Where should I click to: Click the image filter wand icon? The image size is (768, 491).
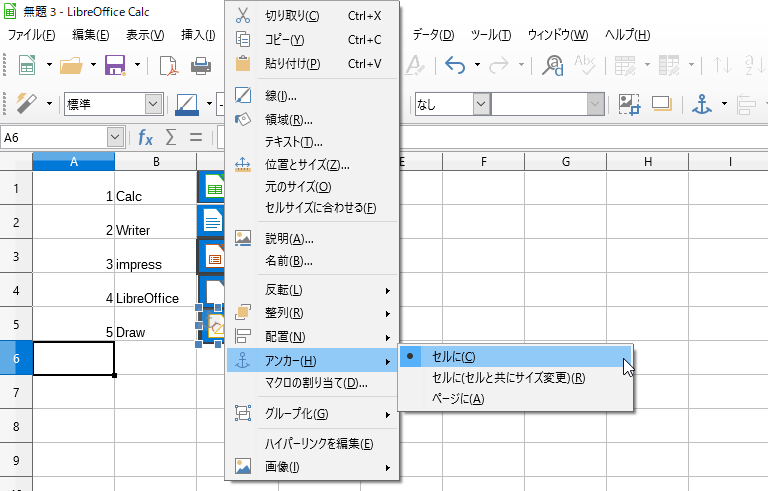26,104
